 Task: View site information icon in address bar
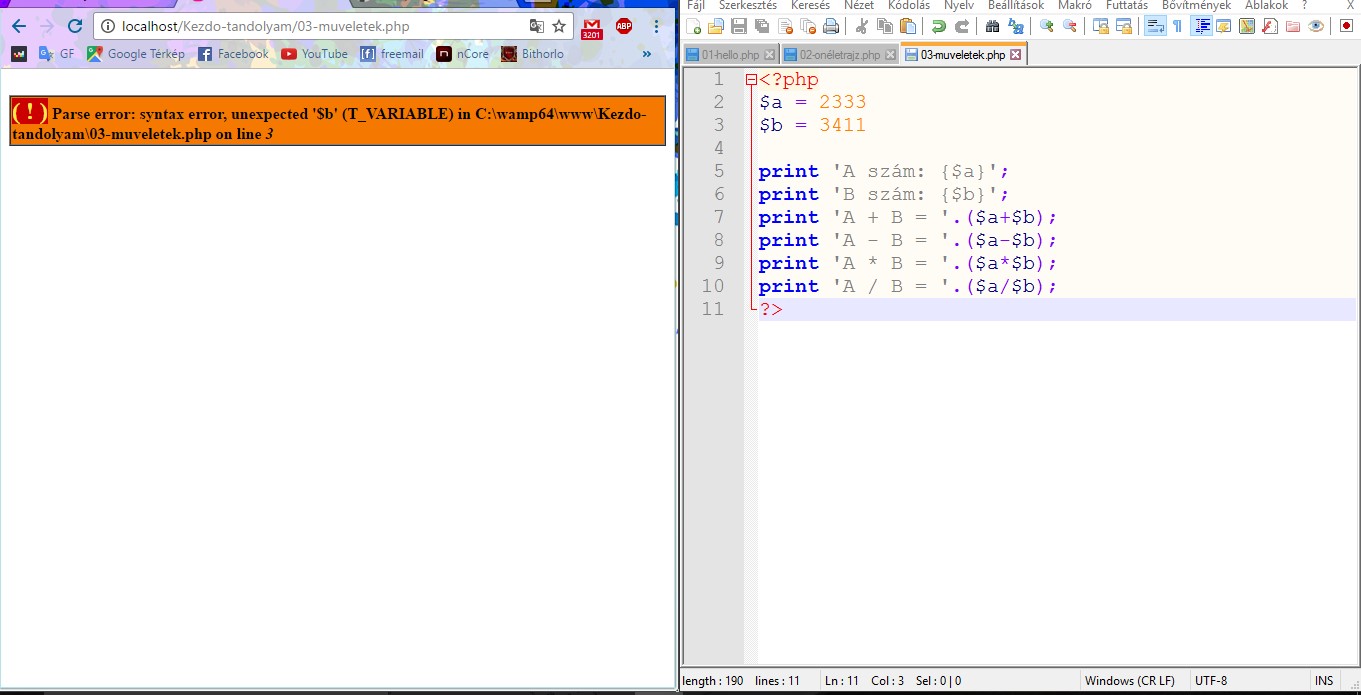108,26
